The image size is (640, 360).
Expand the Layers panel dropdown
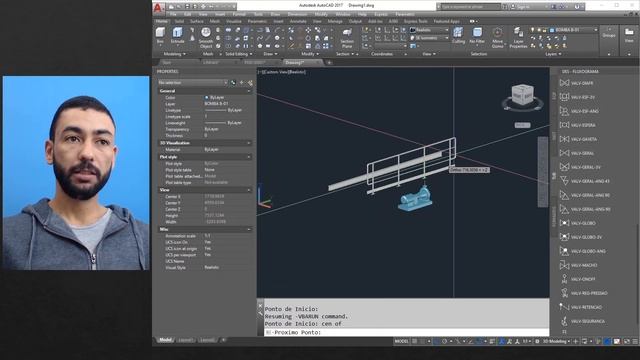point(553,54)
